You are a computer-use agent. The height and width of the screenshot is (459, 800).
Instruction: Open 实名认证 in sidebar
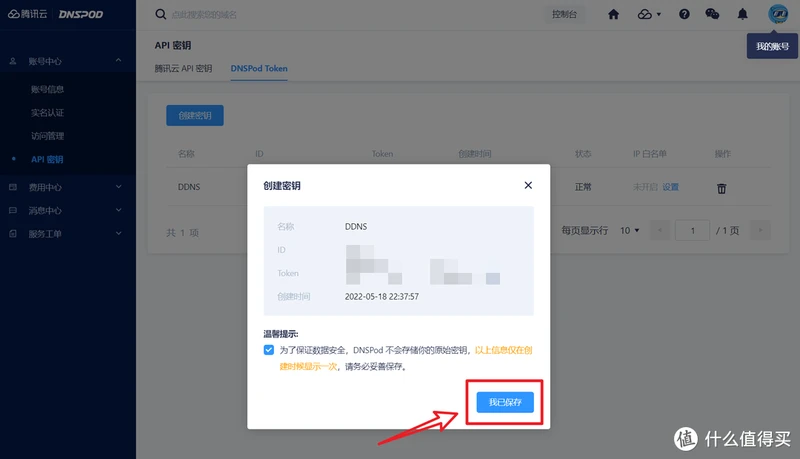47,113
